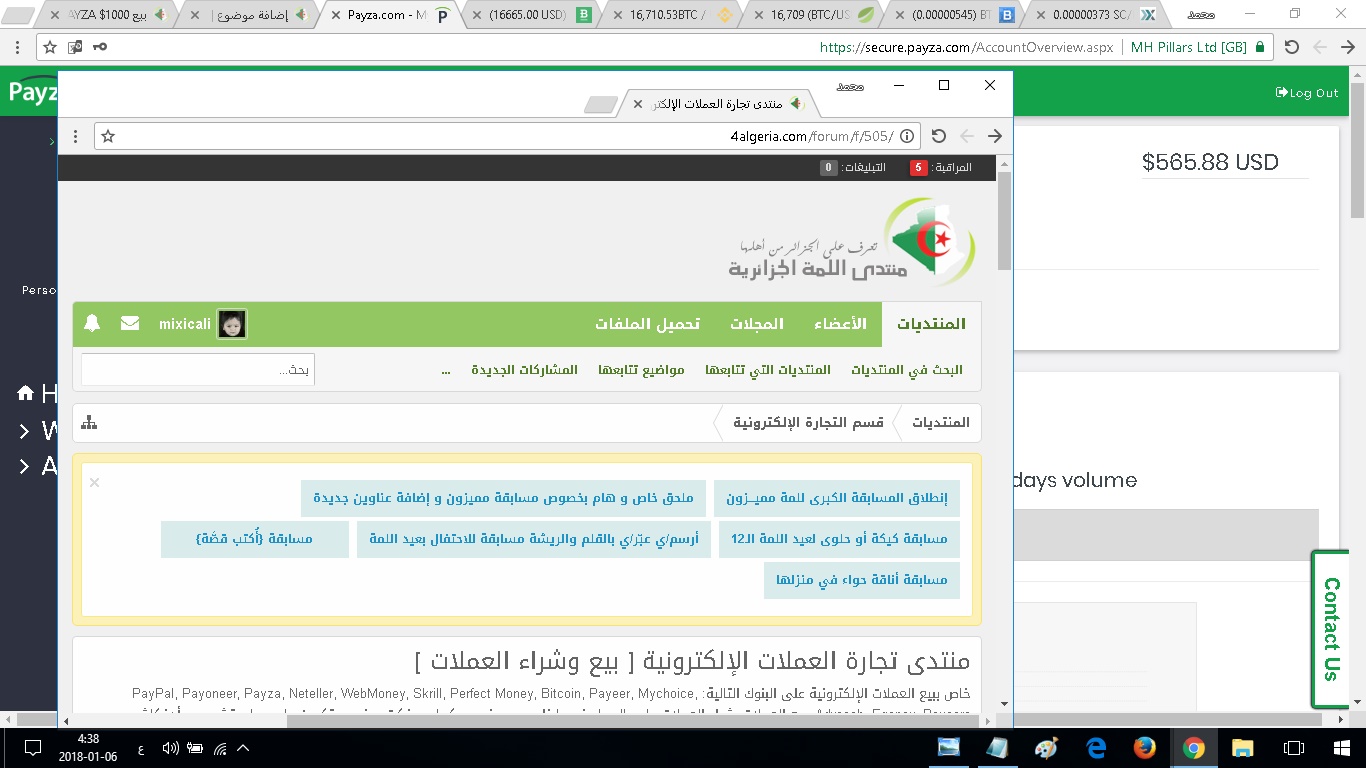
Task: Expand the '...' more options in forum sub-menu
Action: click(446, 369)
